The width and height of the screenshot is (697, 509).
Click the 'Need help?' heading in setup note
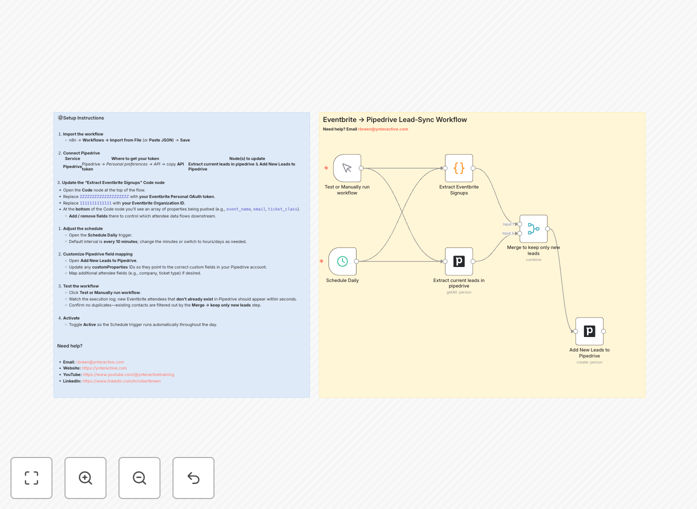[69, 346]
